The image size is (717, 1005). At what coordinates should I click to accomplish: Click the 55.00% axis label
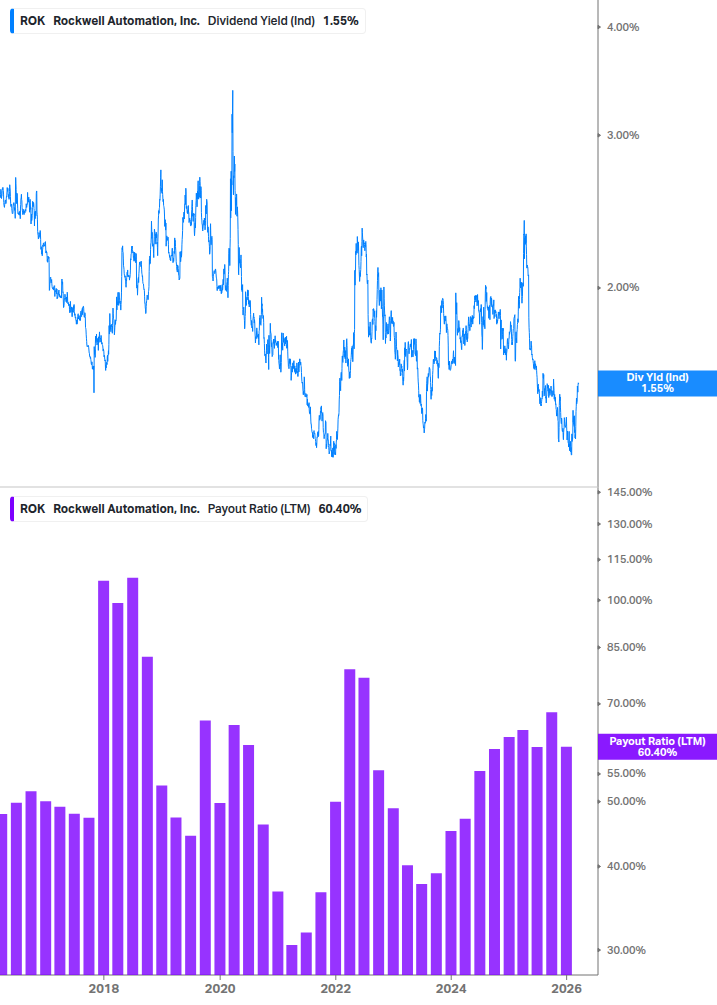point(626,774)
